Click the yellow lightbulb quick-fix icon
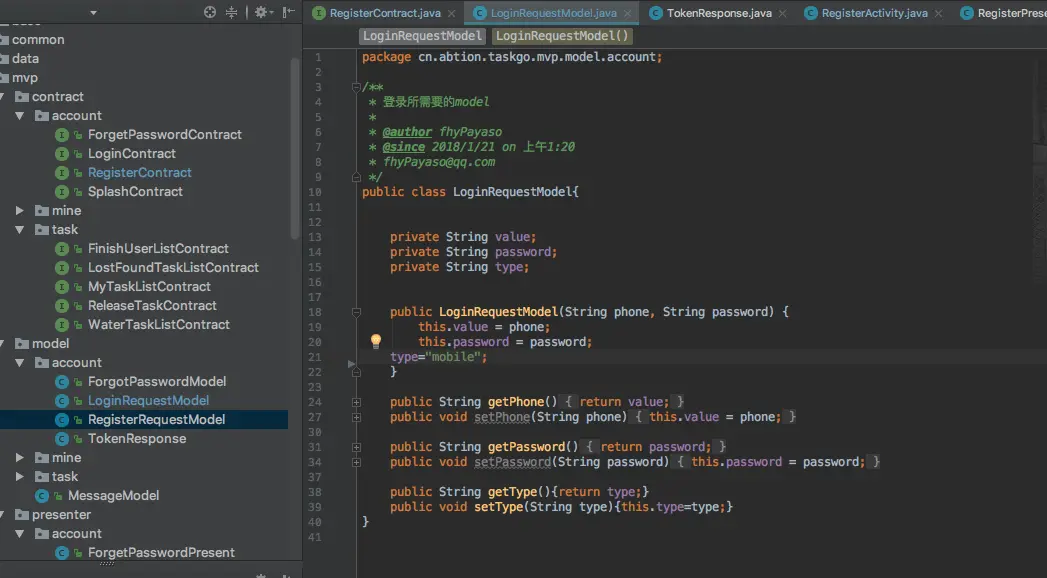 click(376, 341)
